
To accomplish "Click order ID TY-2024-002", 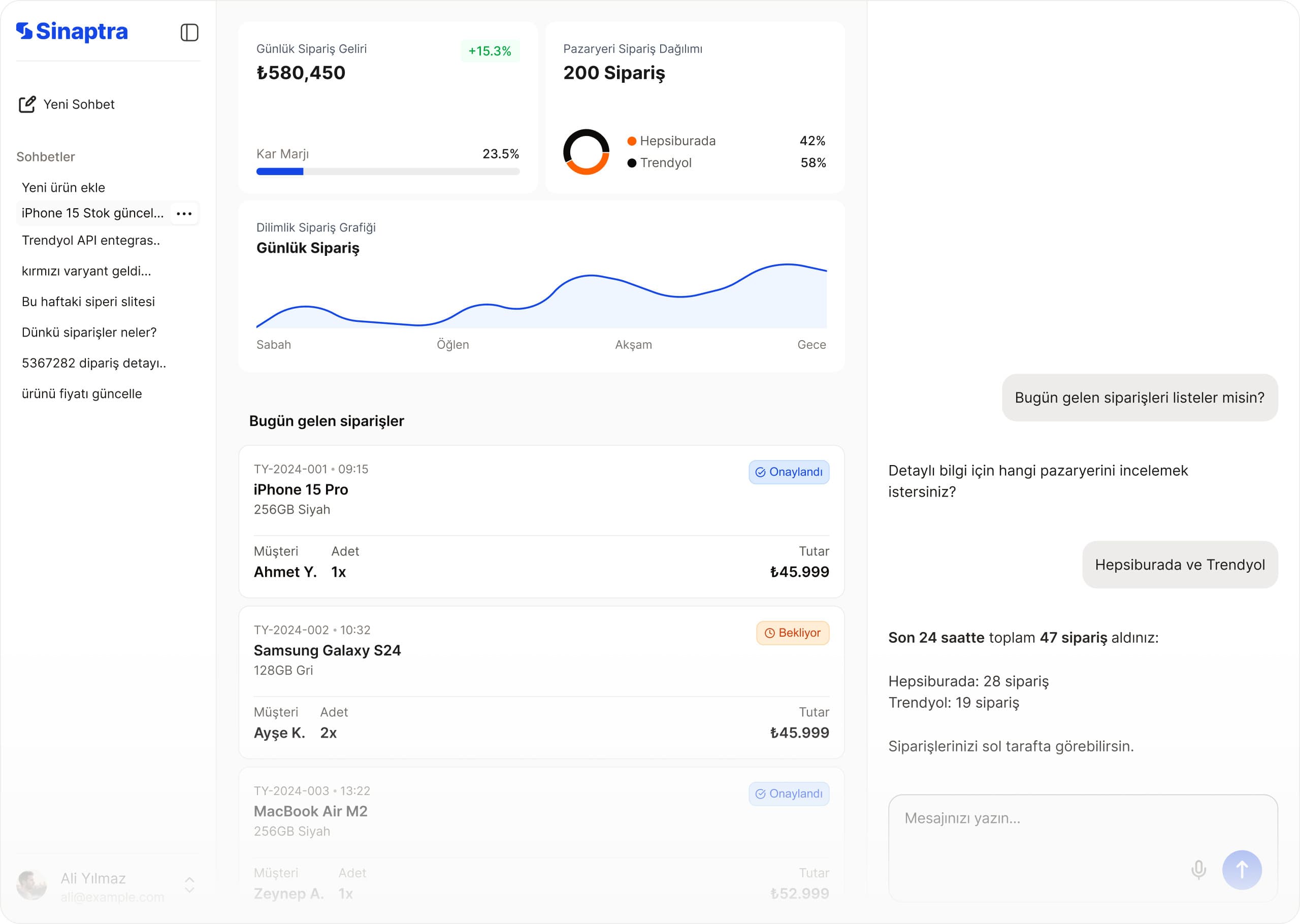I will pos(291,631).
